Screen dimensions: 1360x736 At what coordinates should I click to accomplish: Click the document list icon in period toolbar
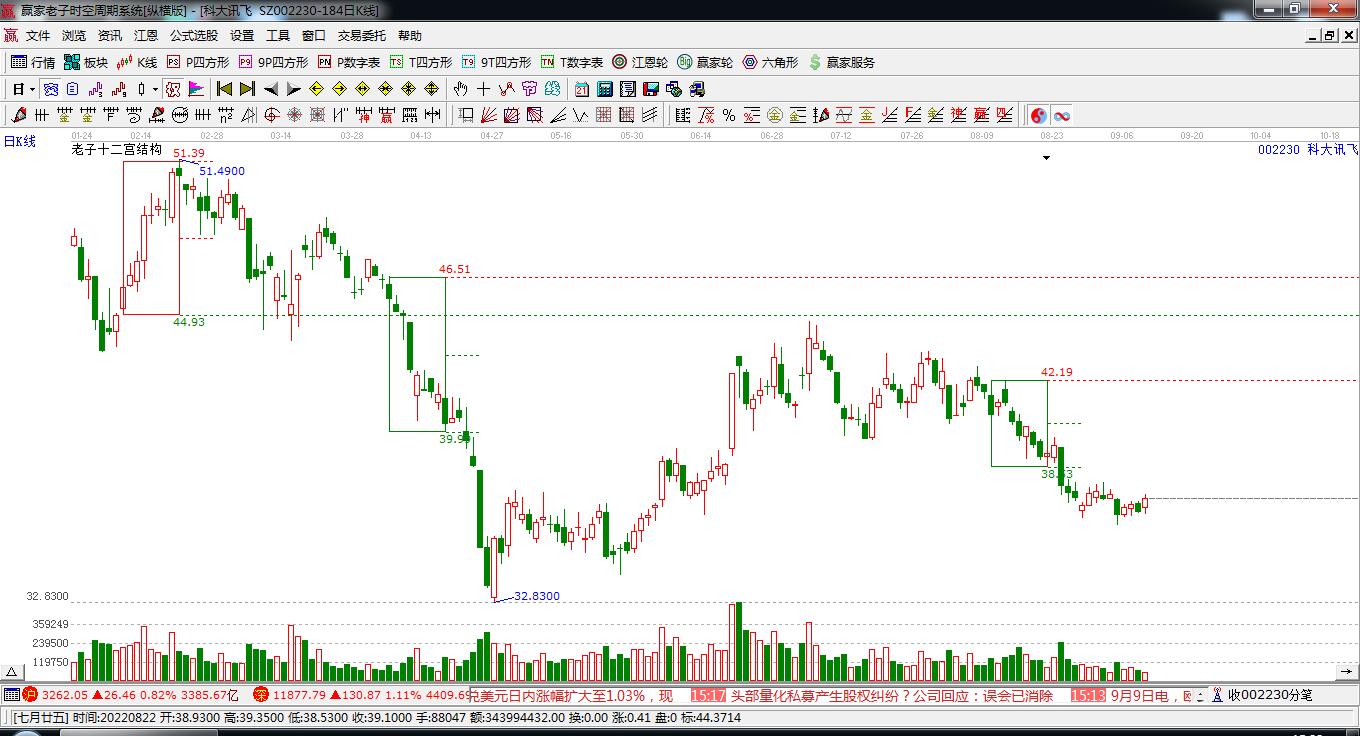click(72, 89)
